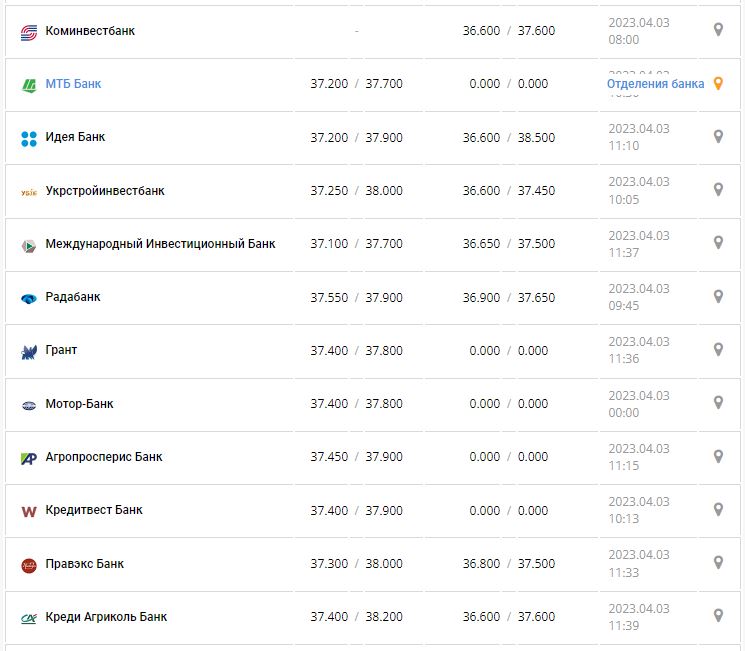Screen dimensions: 745x651
Task: Open Международный Инвестиционный Банк page
Action: [x=160, y=244]
